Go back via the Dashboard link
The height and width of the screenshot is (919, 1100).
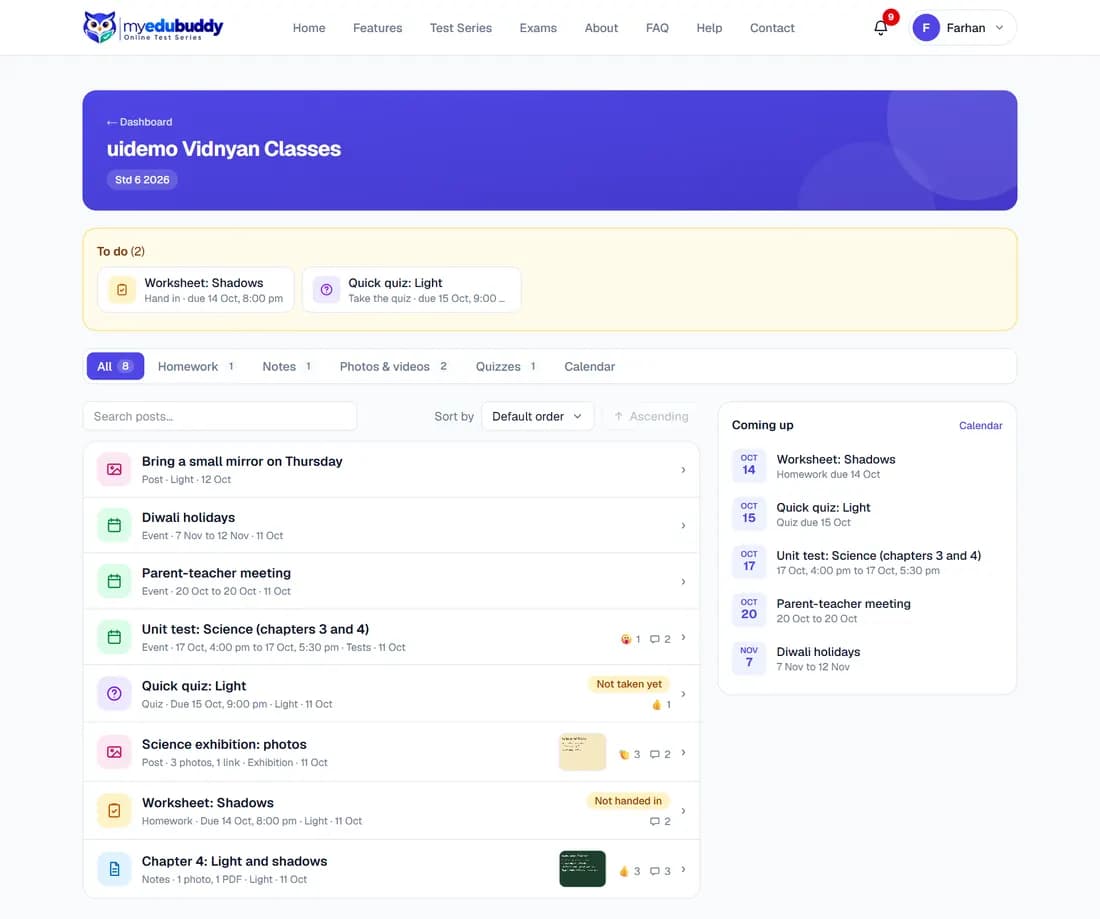(x=140, y=122)
